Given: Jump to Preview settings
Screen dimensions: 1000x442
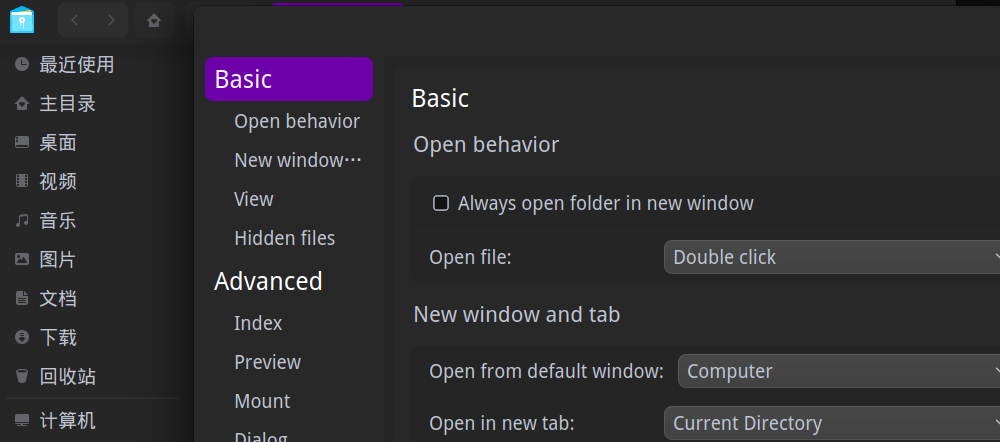Looking at the screenshot, I should pos(267,362).
